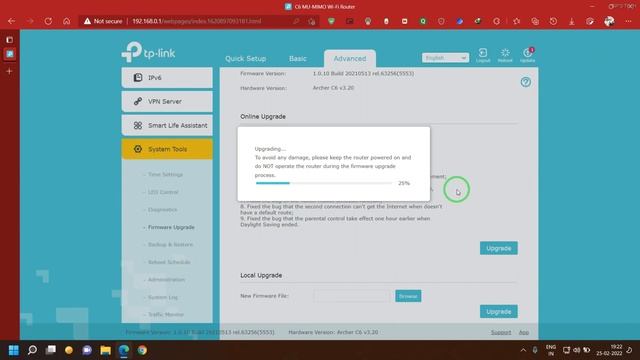Open the VPN Server menu
Image resolution: width=640 pixels, height=360 pixels.
pyautogui.click(x=167, y=101)
